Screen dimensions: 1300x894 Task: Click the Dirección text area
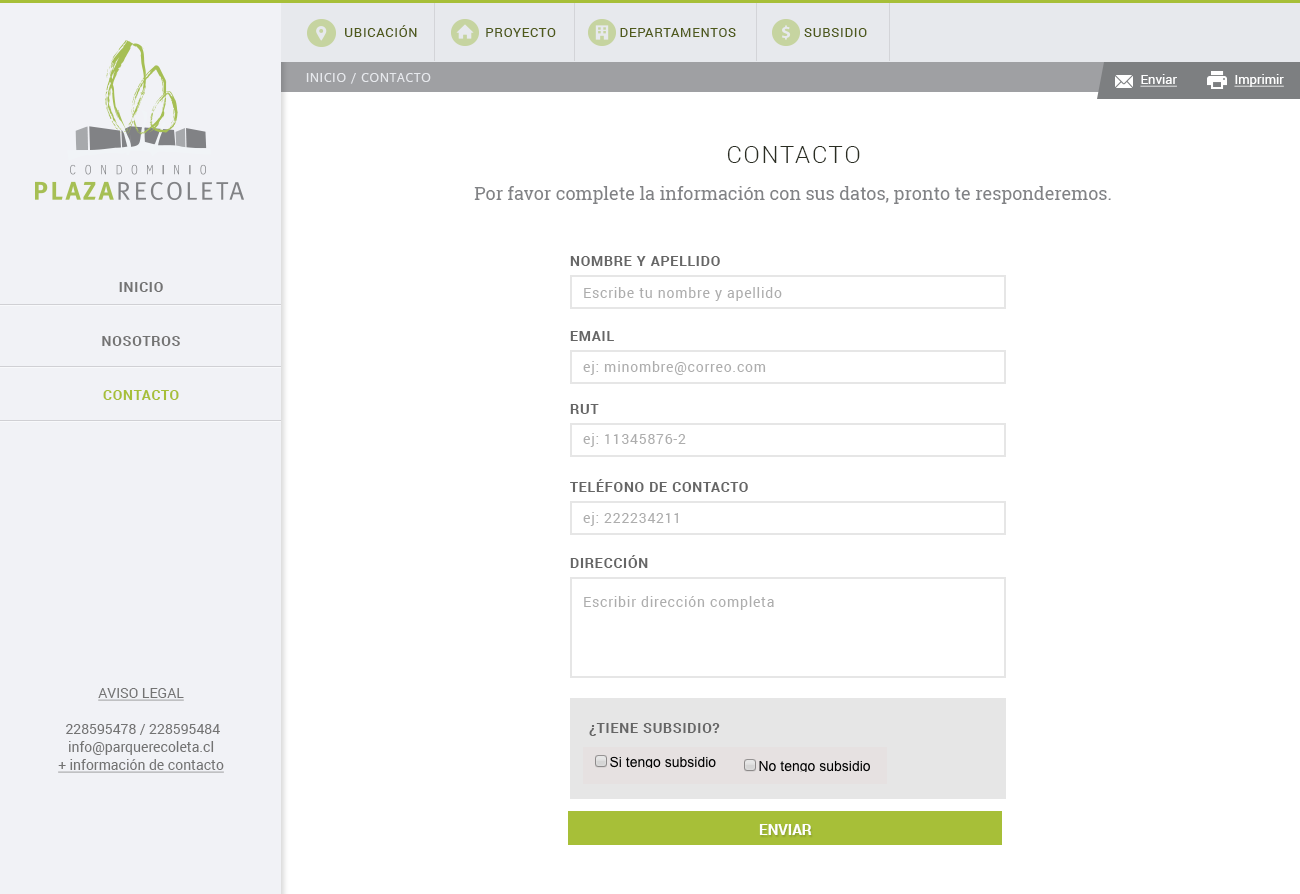787,627
